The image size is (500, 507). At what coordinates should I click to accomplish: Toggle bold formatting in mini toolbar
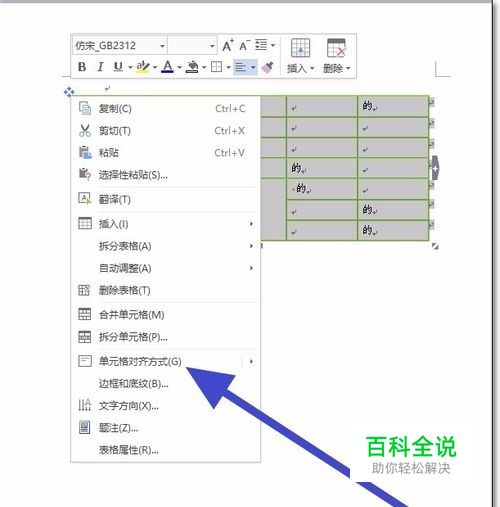coord(82,67)
